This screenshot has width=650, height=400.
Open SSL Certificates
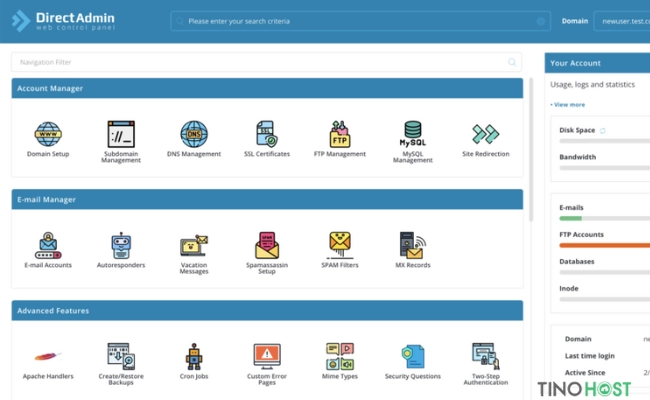click(267, 139)
